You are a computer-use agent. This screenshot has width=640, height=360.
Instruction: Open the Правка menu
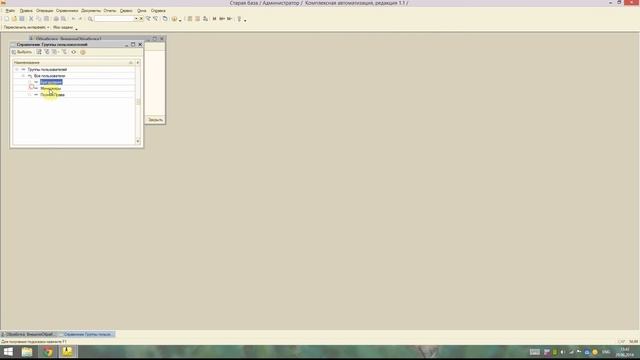(26, 11)
